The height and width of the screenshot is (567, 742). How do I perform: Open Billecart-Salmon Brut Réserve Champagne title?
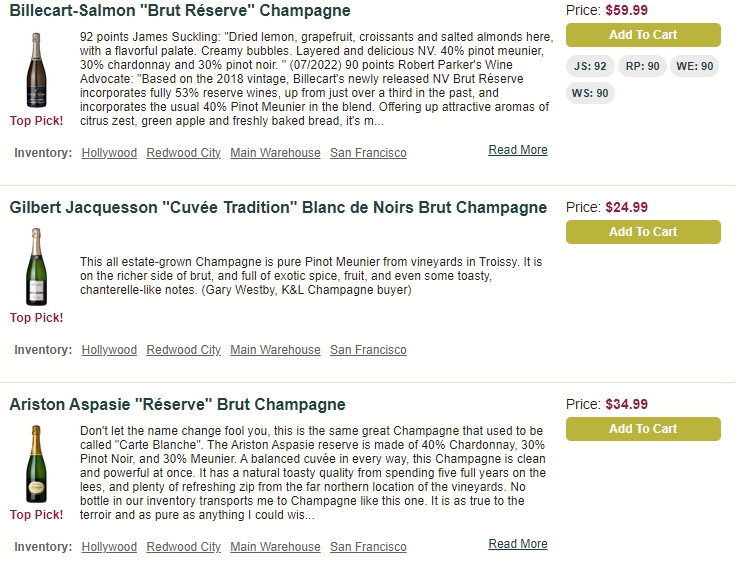[x=180, y=10]
